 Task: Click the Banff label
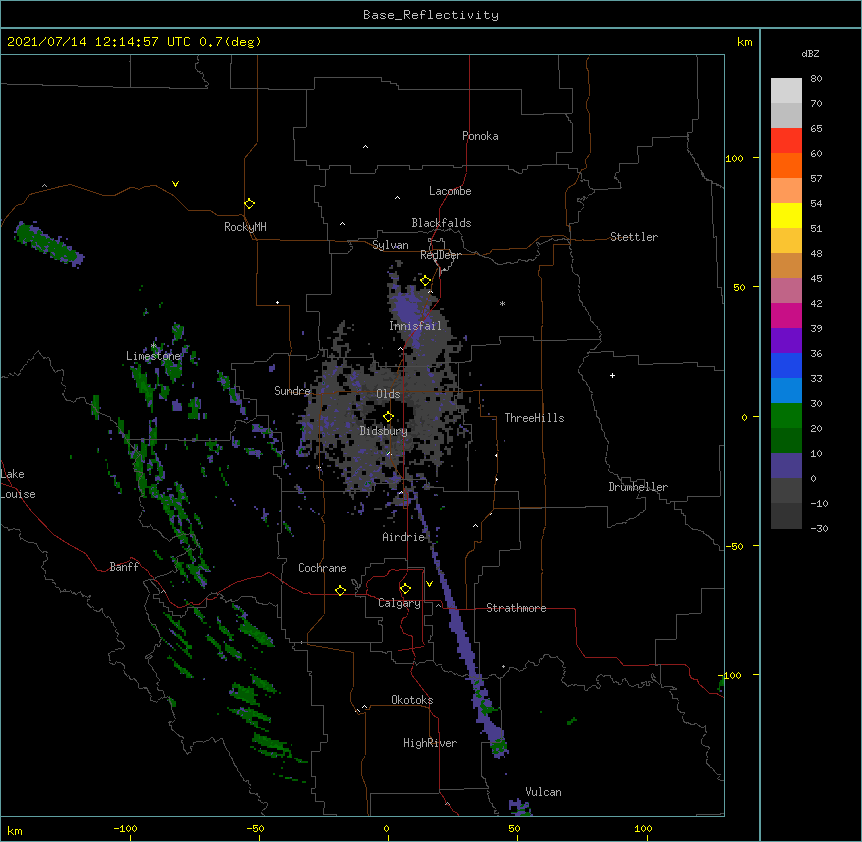click(x=124, y=567)
